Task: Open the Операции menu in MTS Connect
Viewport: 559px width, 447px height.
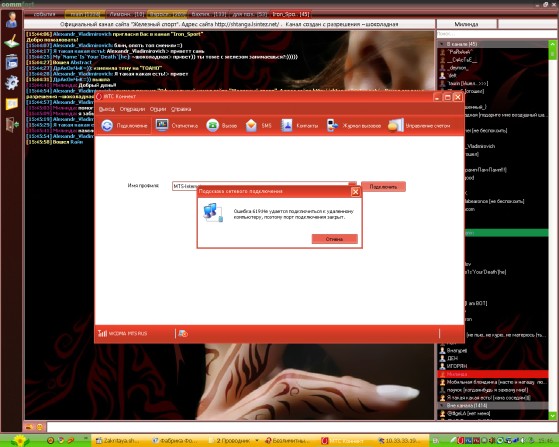Action: (132, 109)
